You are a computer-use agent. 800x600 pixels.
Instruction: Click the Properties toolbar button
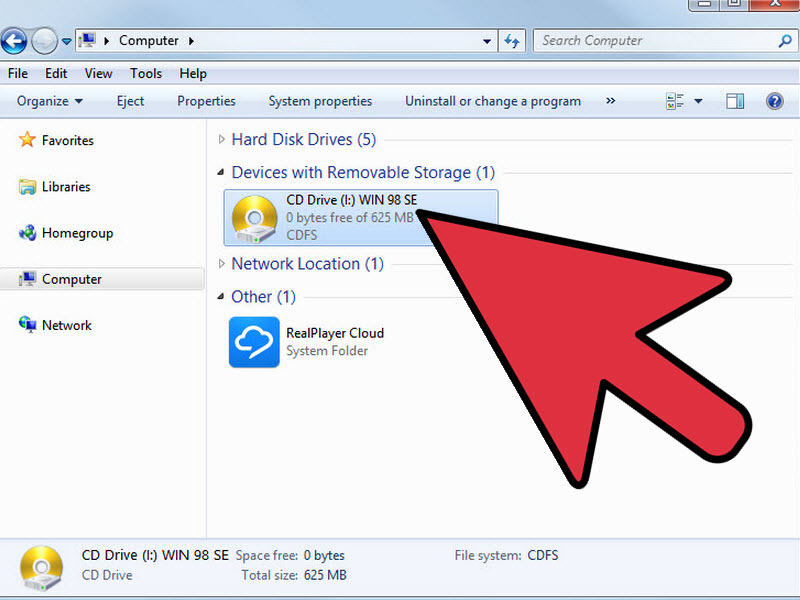click(206, 101)
